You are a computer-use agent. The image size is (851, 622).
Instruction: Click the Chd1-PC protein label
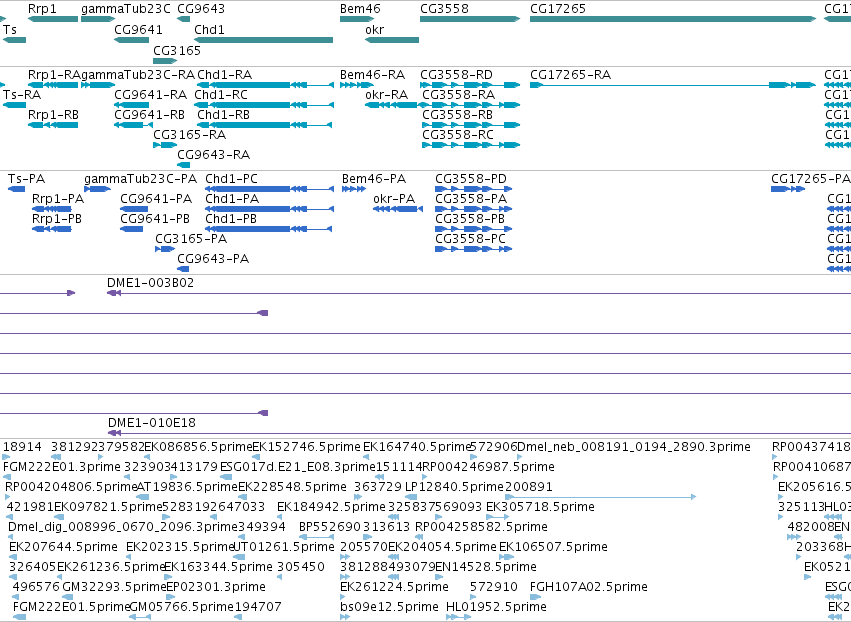231,179
